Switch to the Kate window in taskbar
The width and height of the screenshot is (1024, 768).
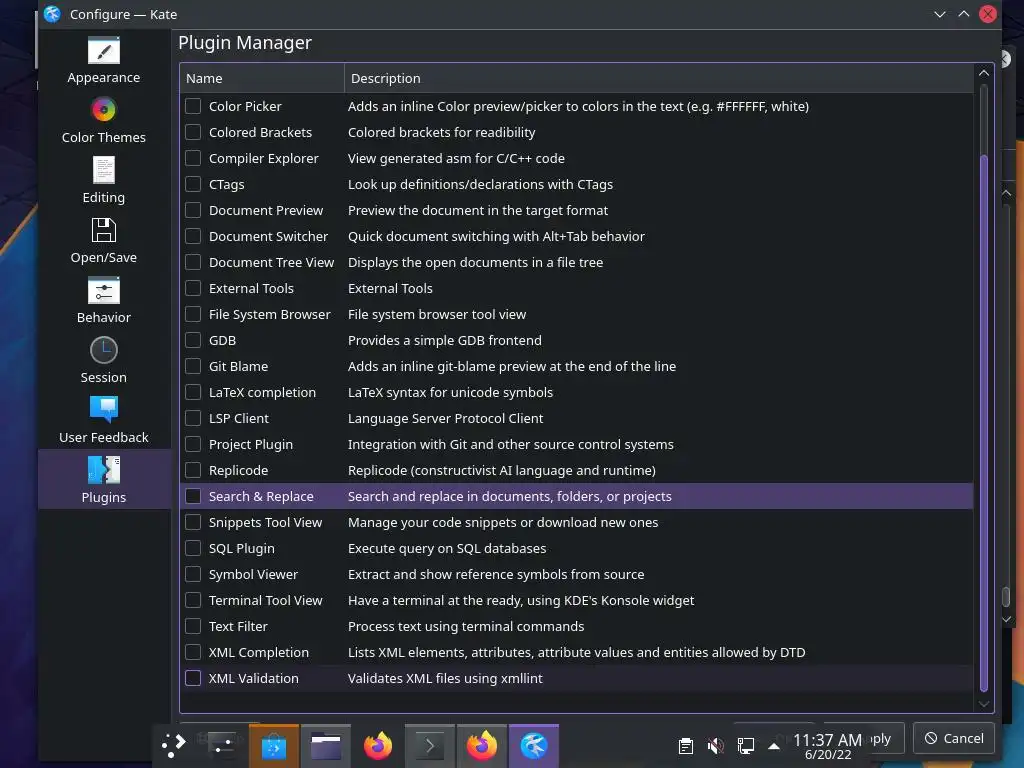pyautogui.click(x=534, y=745)
